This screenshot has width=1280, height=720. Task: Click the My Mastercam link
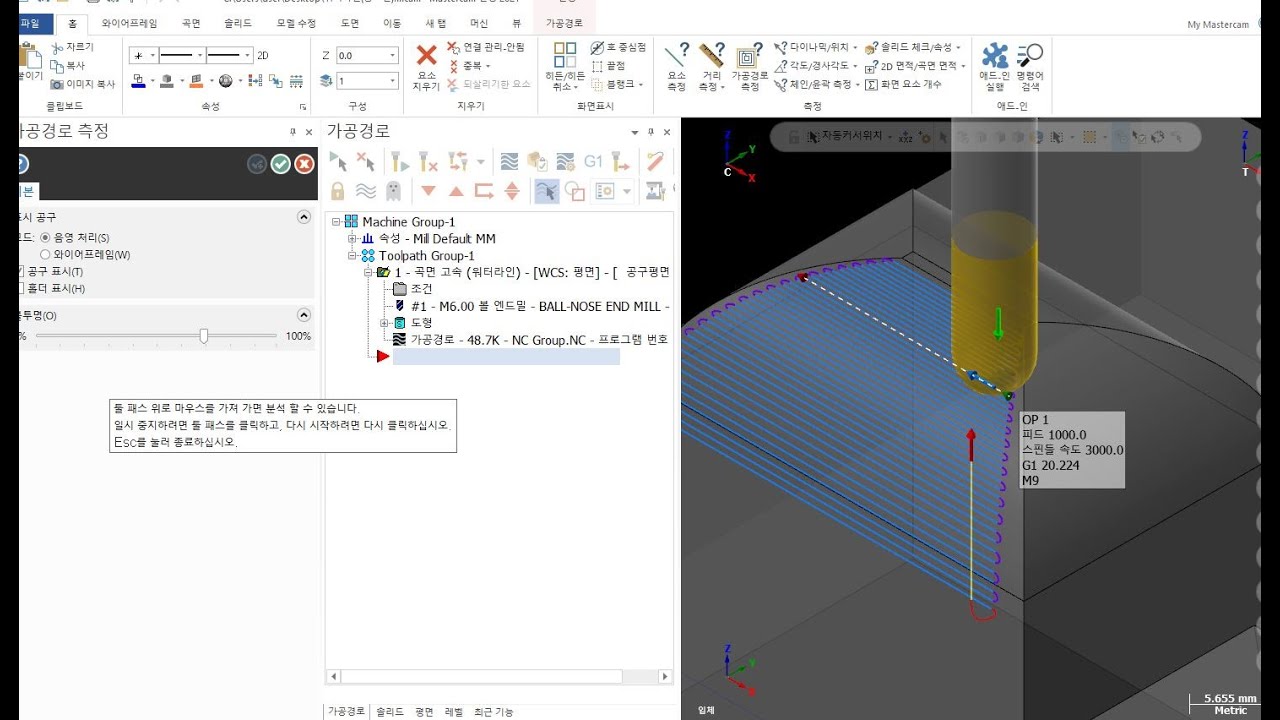tap(1220, 25)
